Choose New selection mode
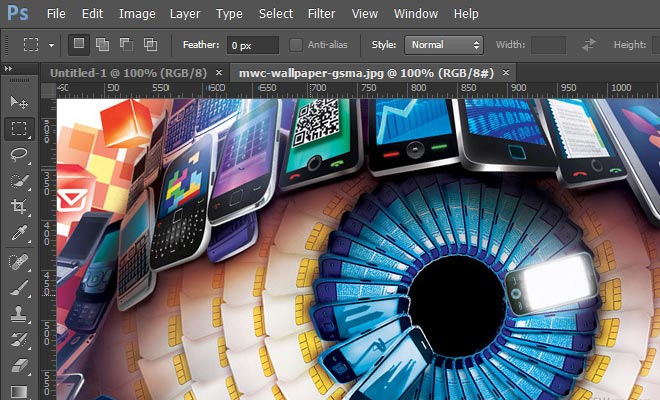This screenshot has height=400, width=660. (79, 44)
